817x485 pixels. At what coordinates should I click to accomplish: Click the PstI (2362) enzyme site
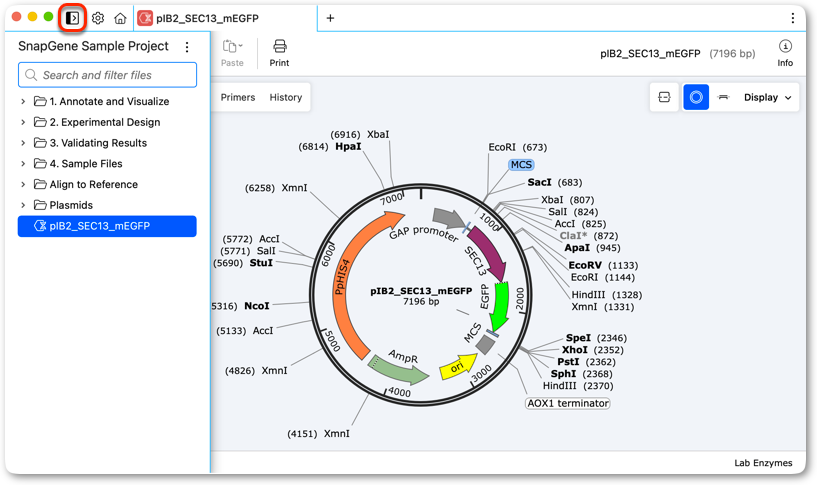click(586, 362)
